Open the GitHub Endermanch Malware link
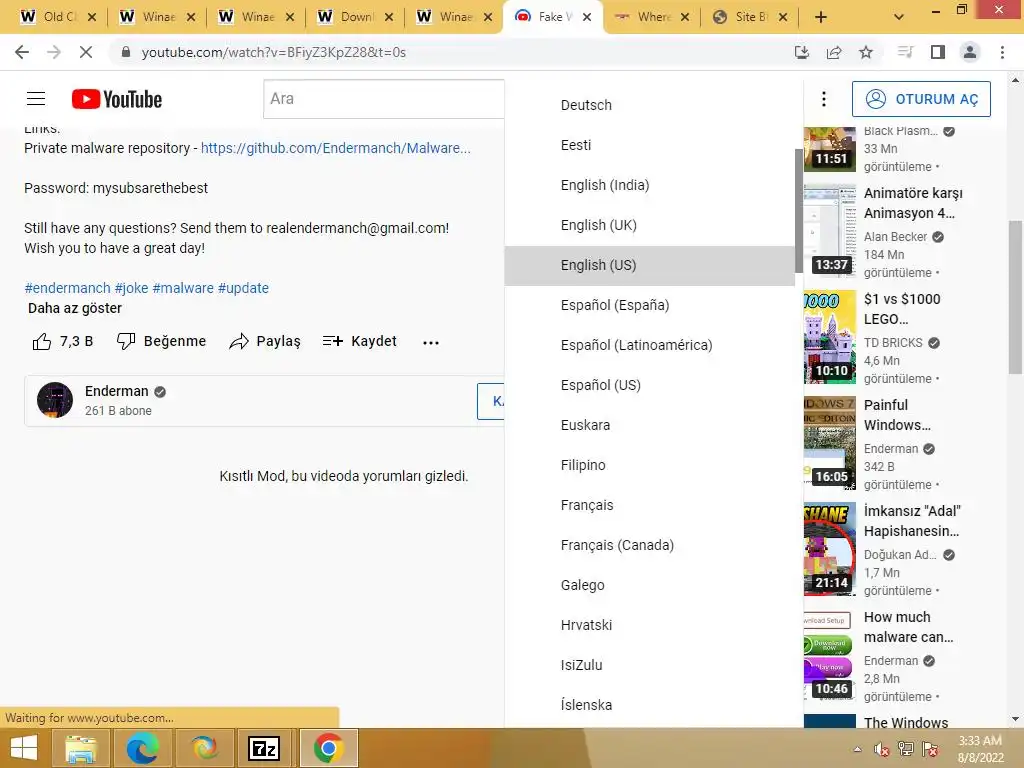This screenshot has height=768, width=1024. pos(336,148)
